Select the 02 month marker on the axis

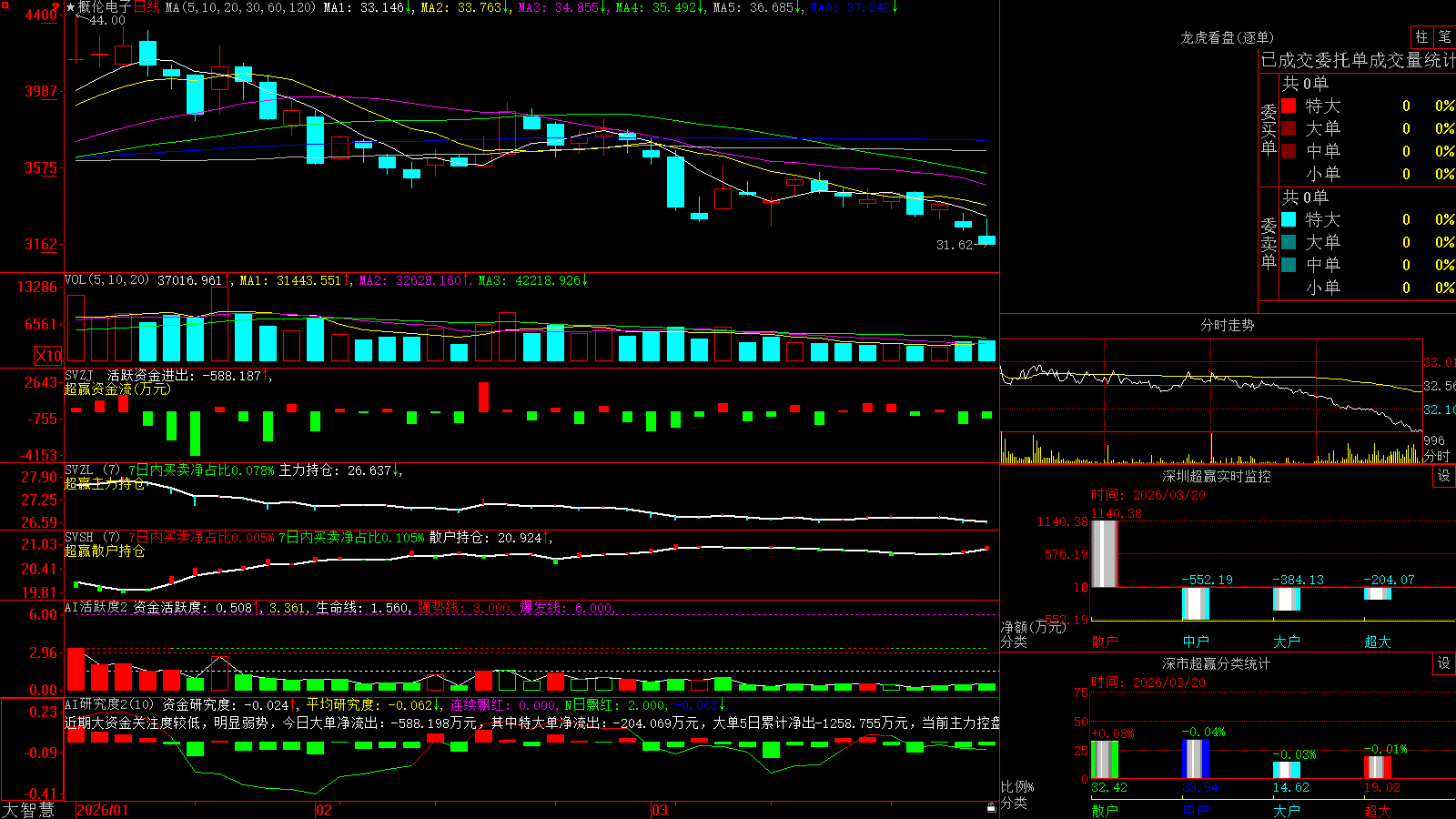(324, 810)
